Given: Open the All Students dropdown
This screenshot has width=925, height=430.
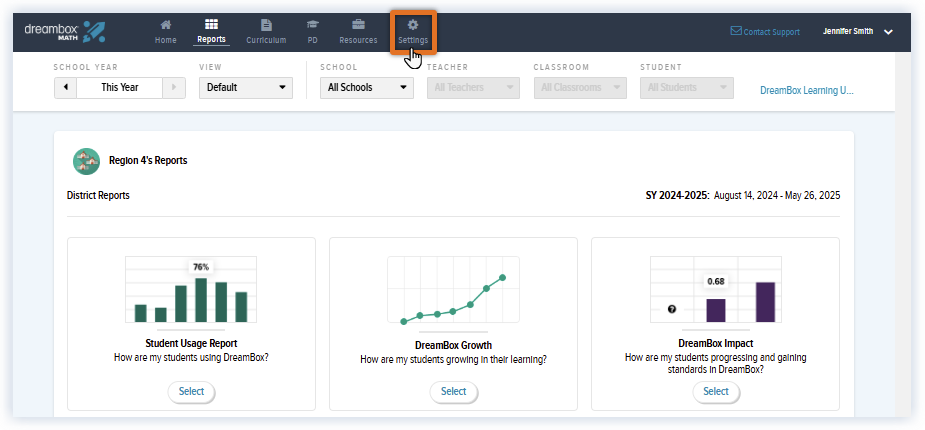Looking at the screenshot, I should pos(687,87).
